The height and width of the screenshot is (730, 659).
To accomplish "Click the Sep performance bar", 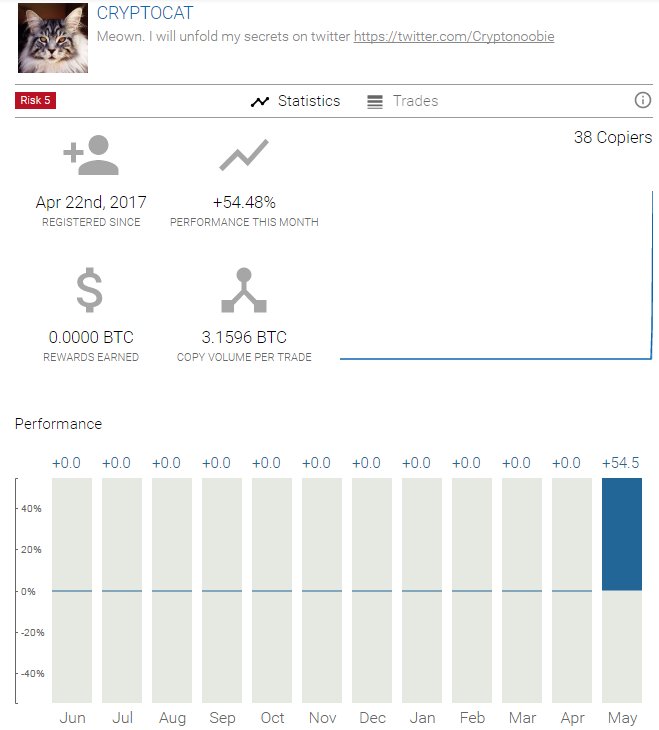I will (222, 590).
